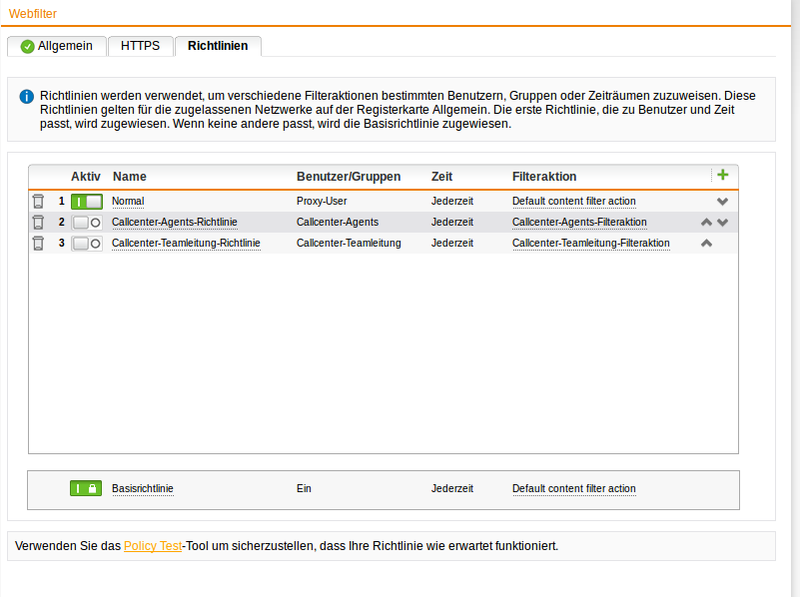Edit the Basisrichtlinie policy
Viewport: 800px width, 597px height.
[x=143, y=488]
